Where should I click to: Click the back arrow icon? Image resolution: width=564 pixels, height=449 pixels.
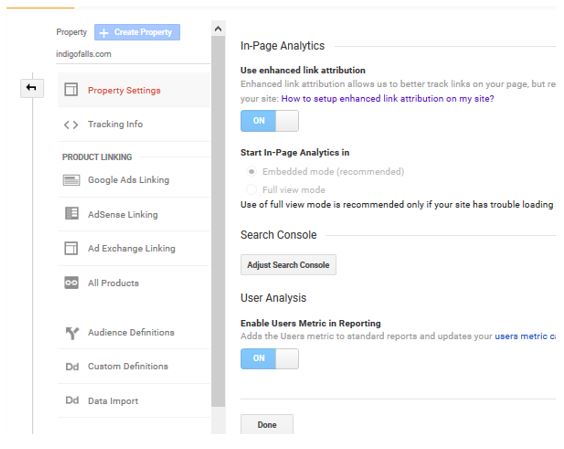[32, 88]
